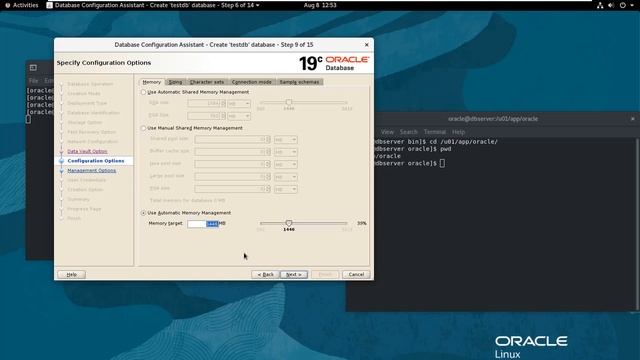This screenshot has width=640, height=360.
Task: Open Help menu in oracle terminal
Action: click(458, 132)
